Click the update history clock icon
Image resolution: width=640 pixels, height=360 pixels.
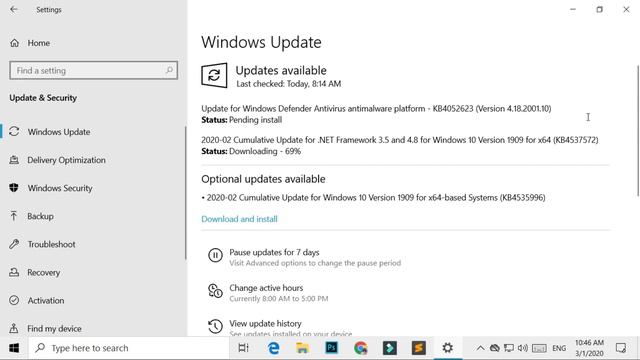click(x=215, y=326)
